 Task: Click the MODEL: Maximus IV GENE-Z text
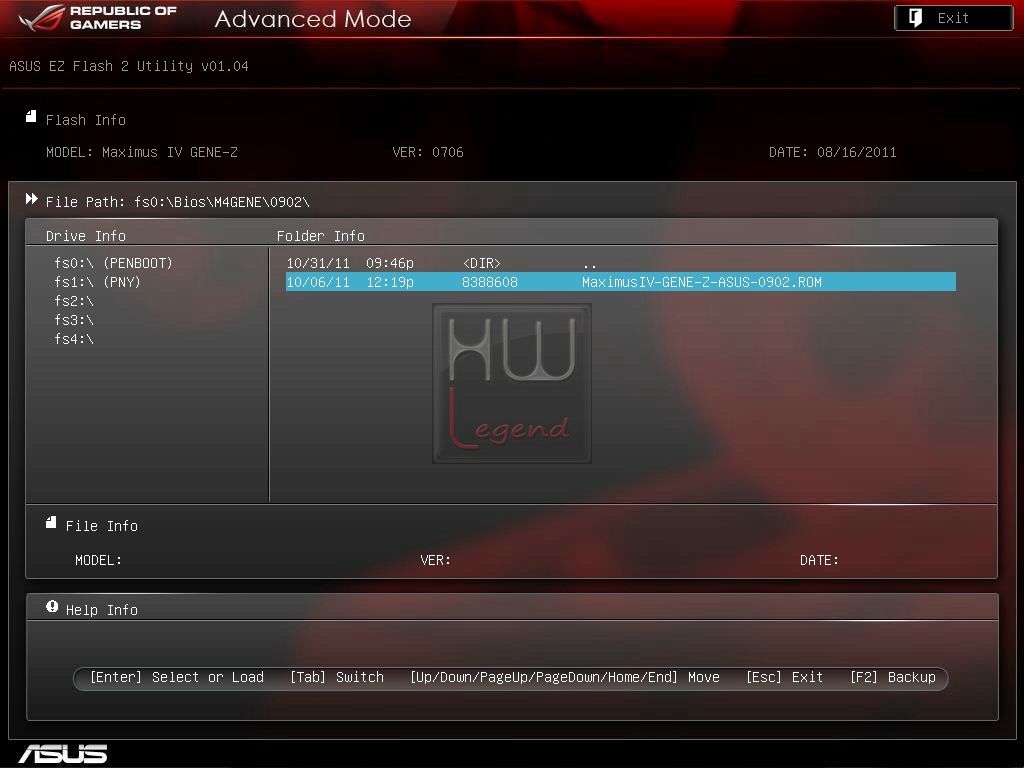[142, 152]
